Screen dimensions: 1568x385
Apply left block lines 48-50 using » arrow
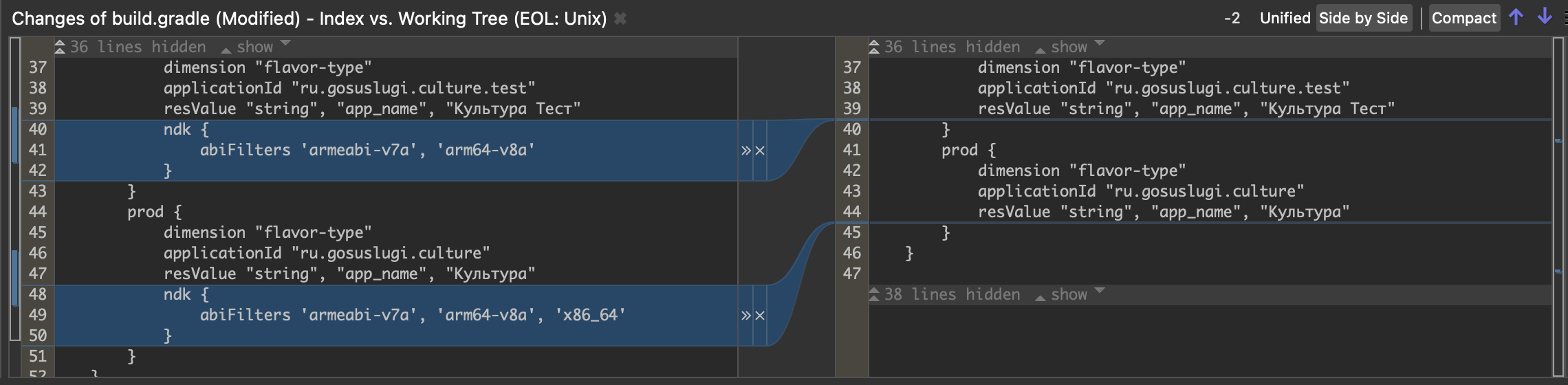point(745,316)
